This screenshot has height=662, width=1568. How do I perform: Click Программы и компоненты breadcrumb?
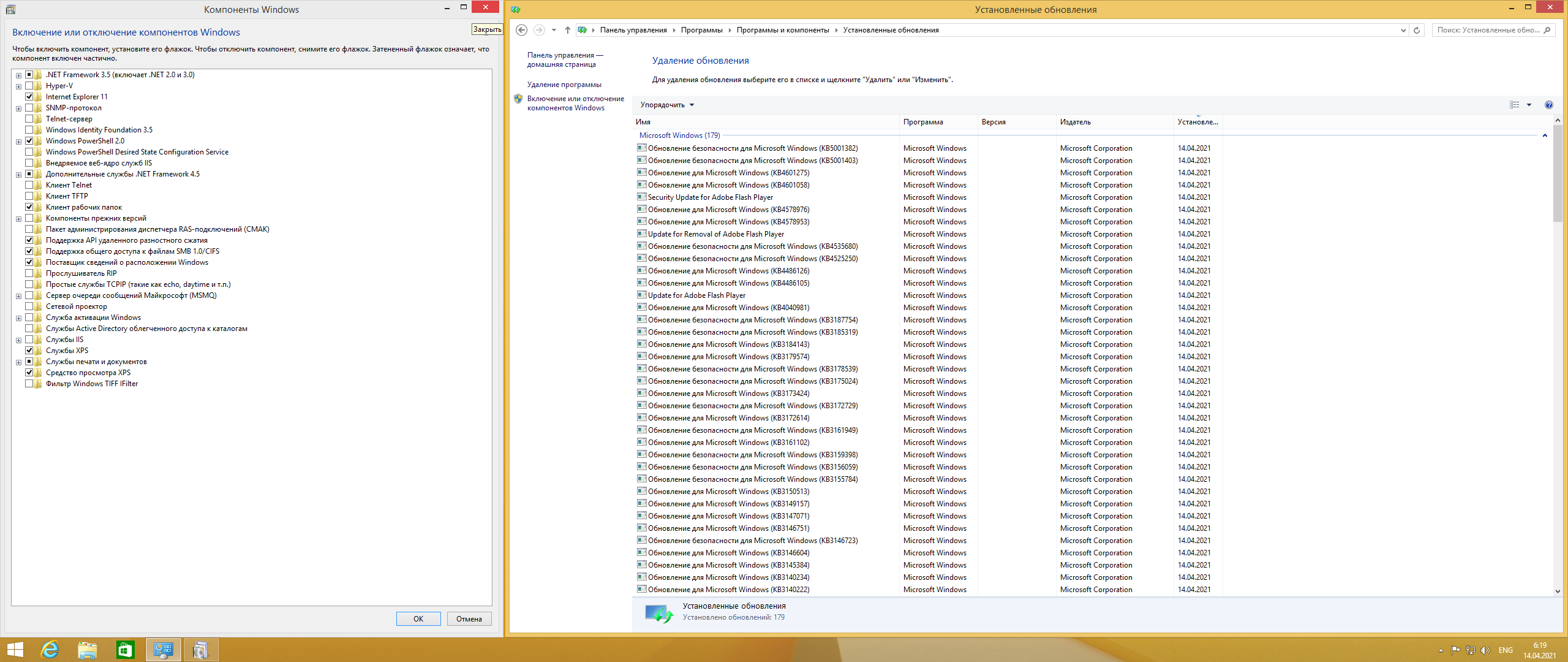[783, 30]
